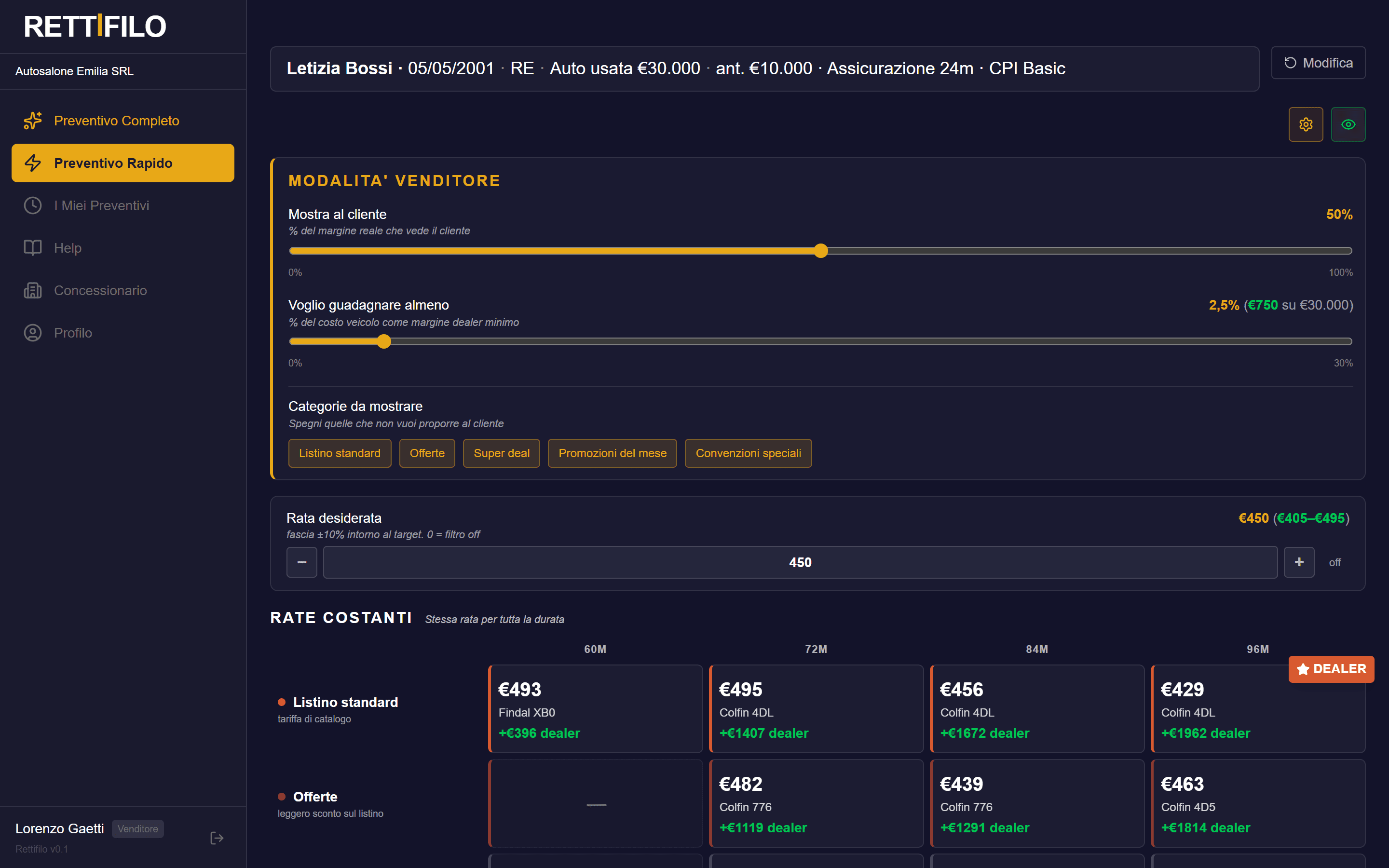1389x868 pixels.
Task: Select the €439 Colfin 776 84M offer
Action: point(1037,803)
